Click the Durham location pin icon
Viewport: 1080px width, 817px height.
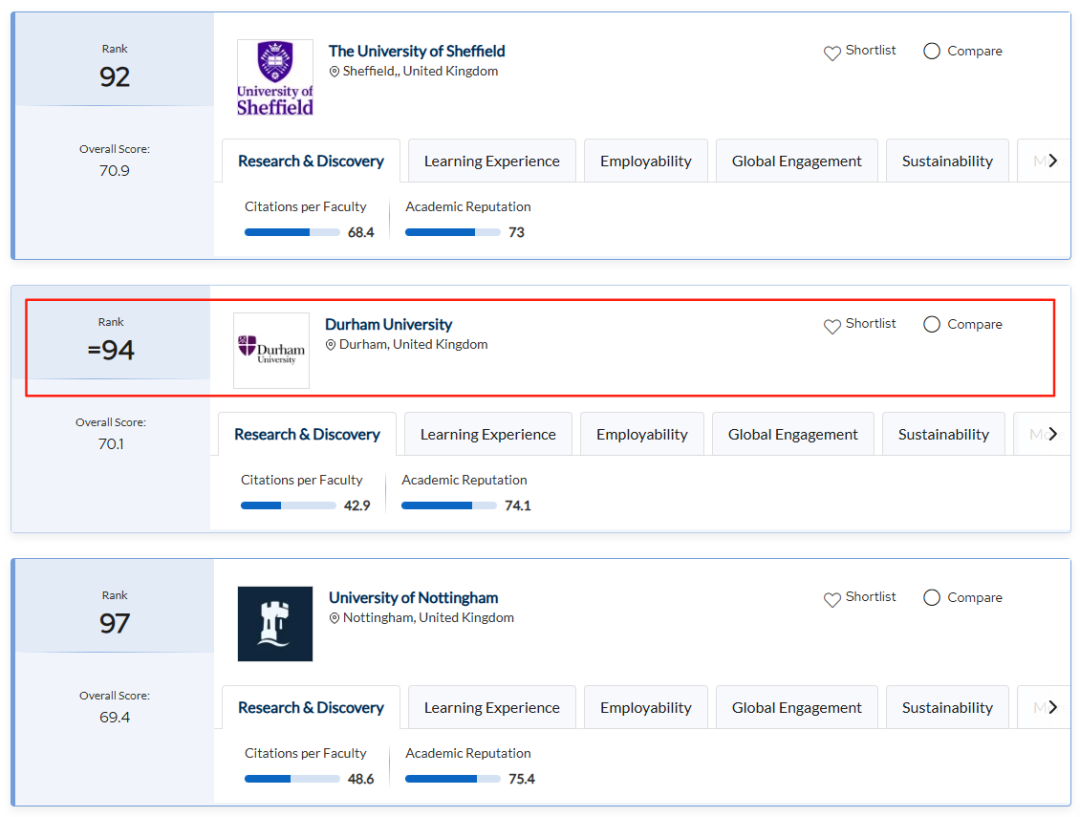tap(331, 344)
